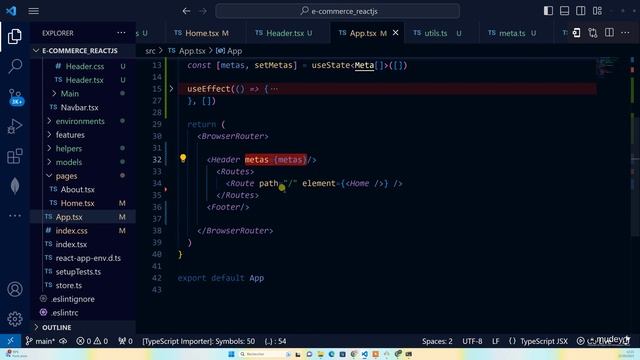Publish changes with the cloud sync icon
Image resolution: width=640 pixels, height=360 pixels.
coord(63,341)
